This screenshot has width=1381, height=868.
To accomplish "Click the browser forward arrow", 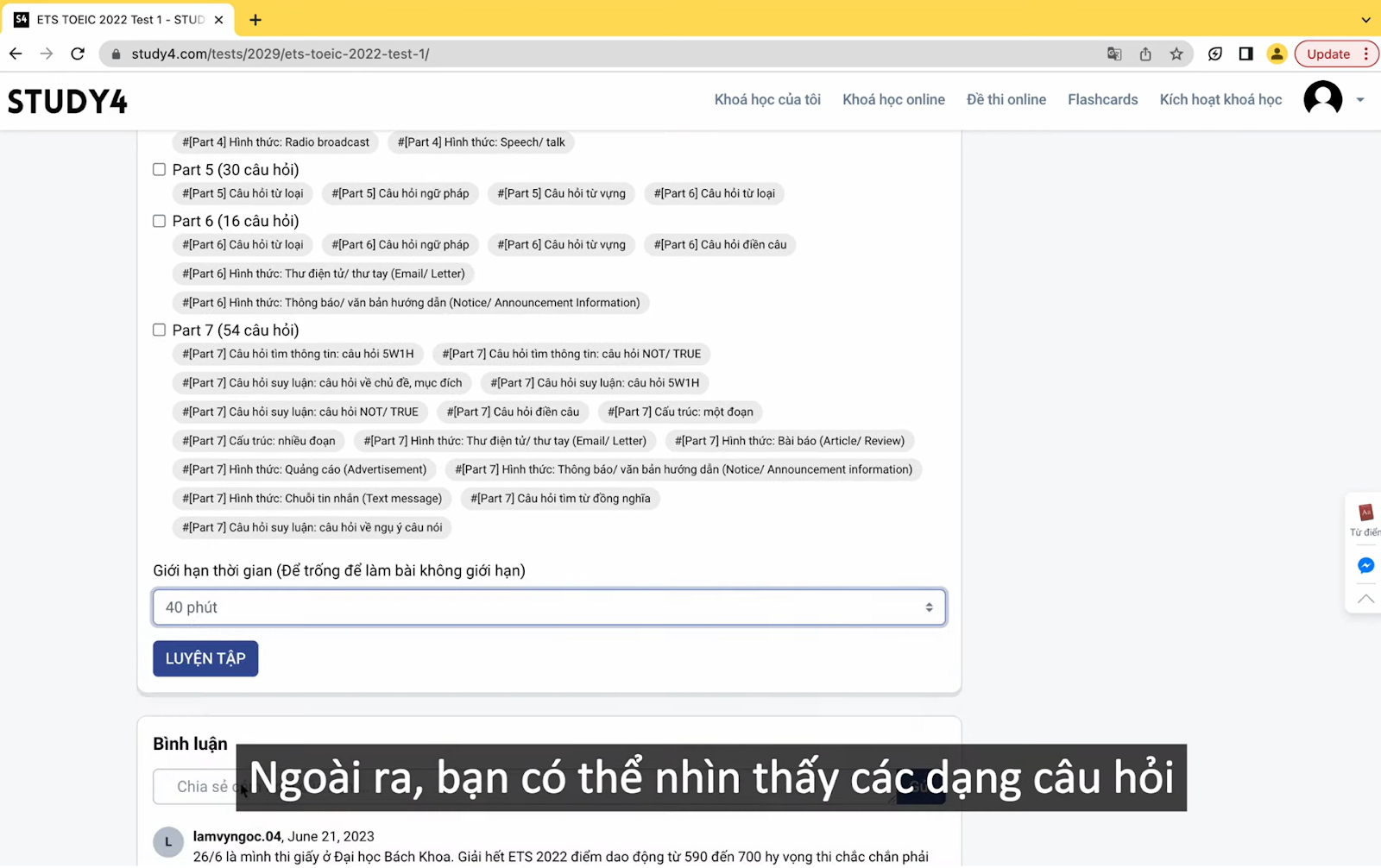I will 47,53.
